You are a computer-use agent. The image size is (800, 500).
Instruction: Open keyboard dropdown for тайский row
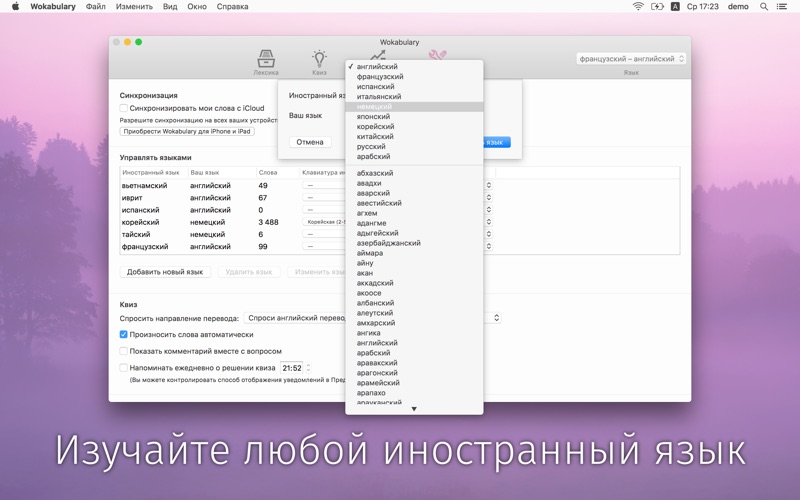pos(397,234)
